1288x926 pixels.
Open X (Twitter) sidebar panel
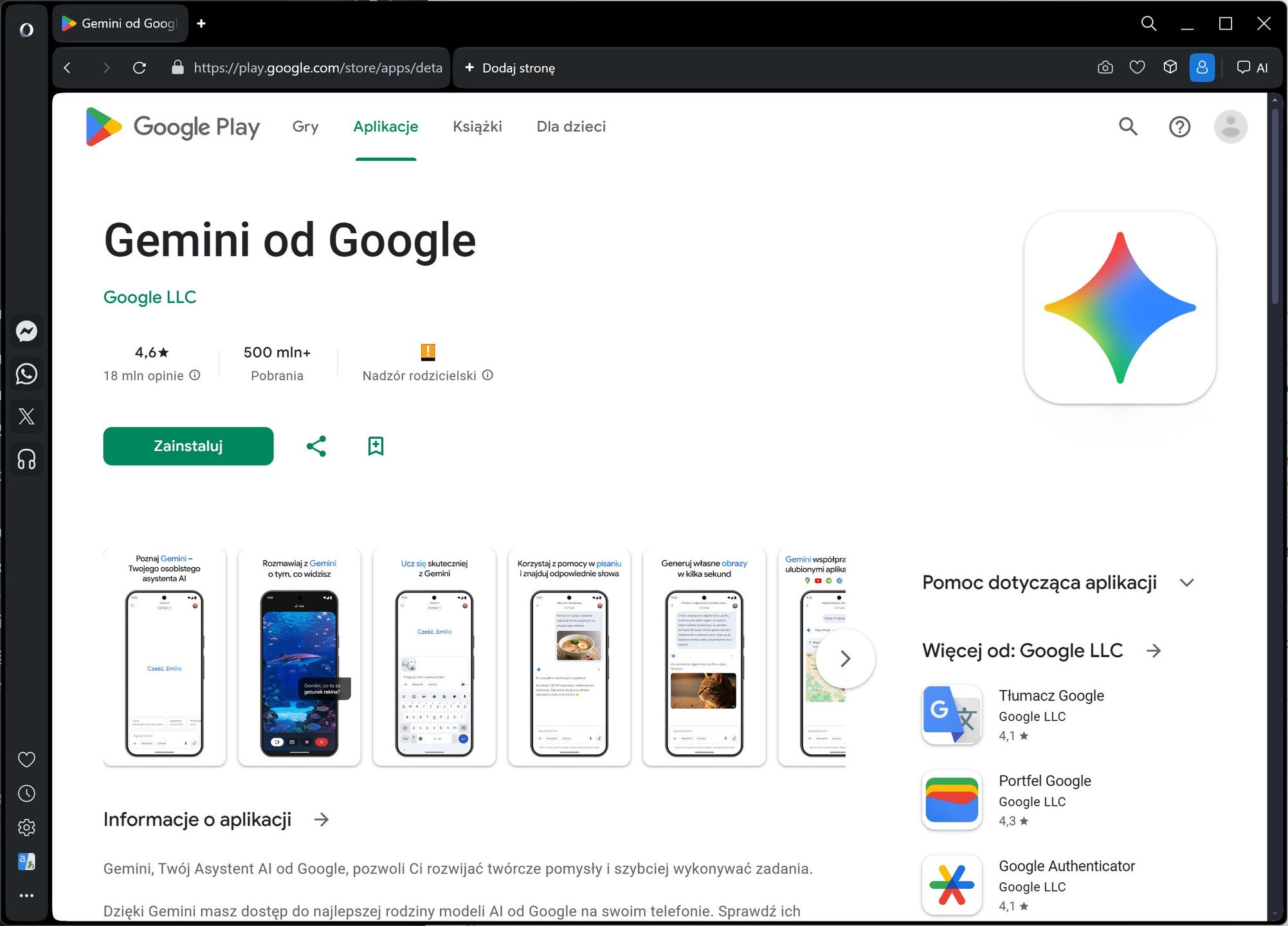[26, 416]
